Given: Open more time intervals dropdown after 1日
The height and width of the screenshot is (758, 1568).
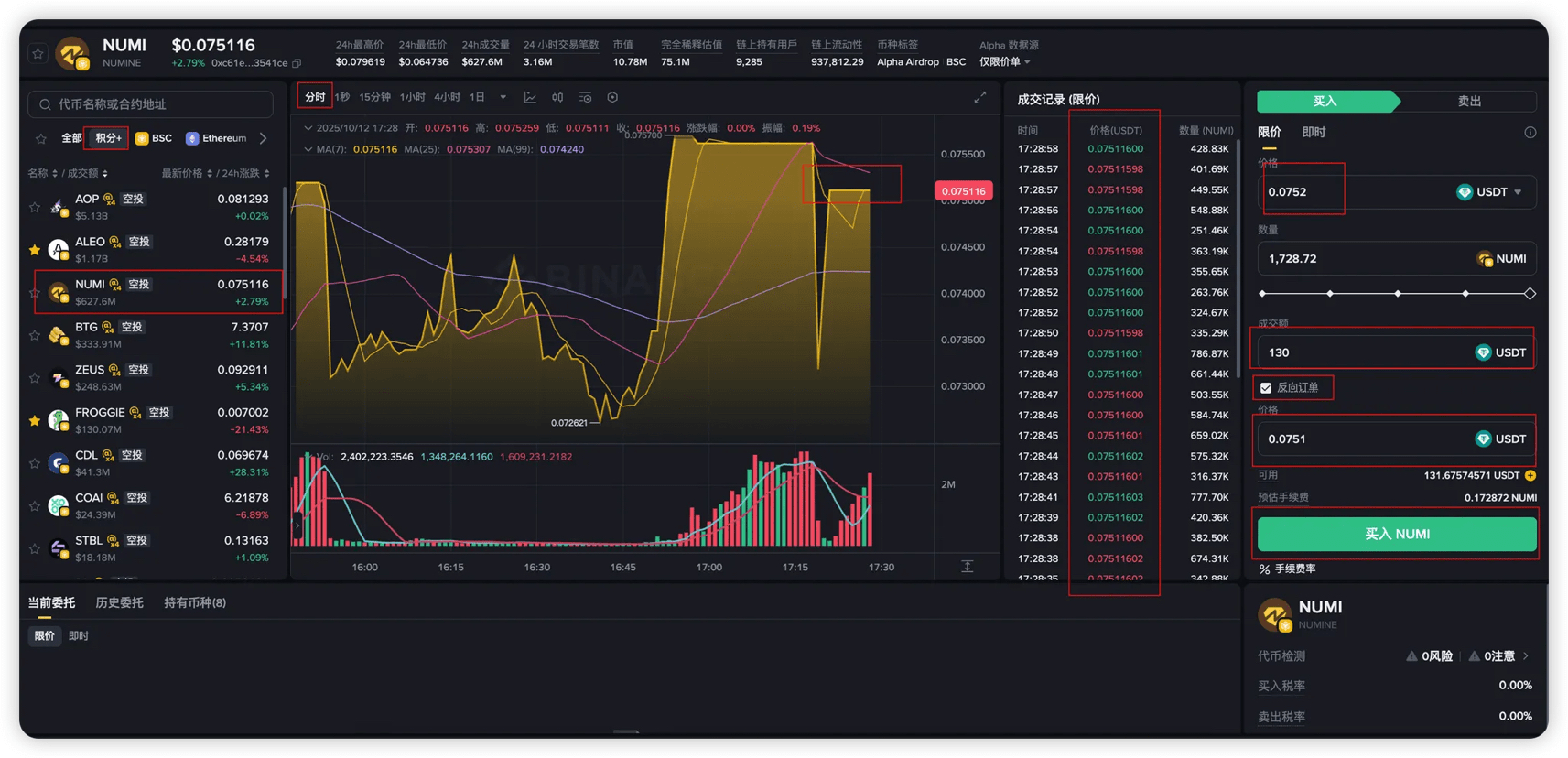Looking at the screenshot, I should [x=503, y=97].
